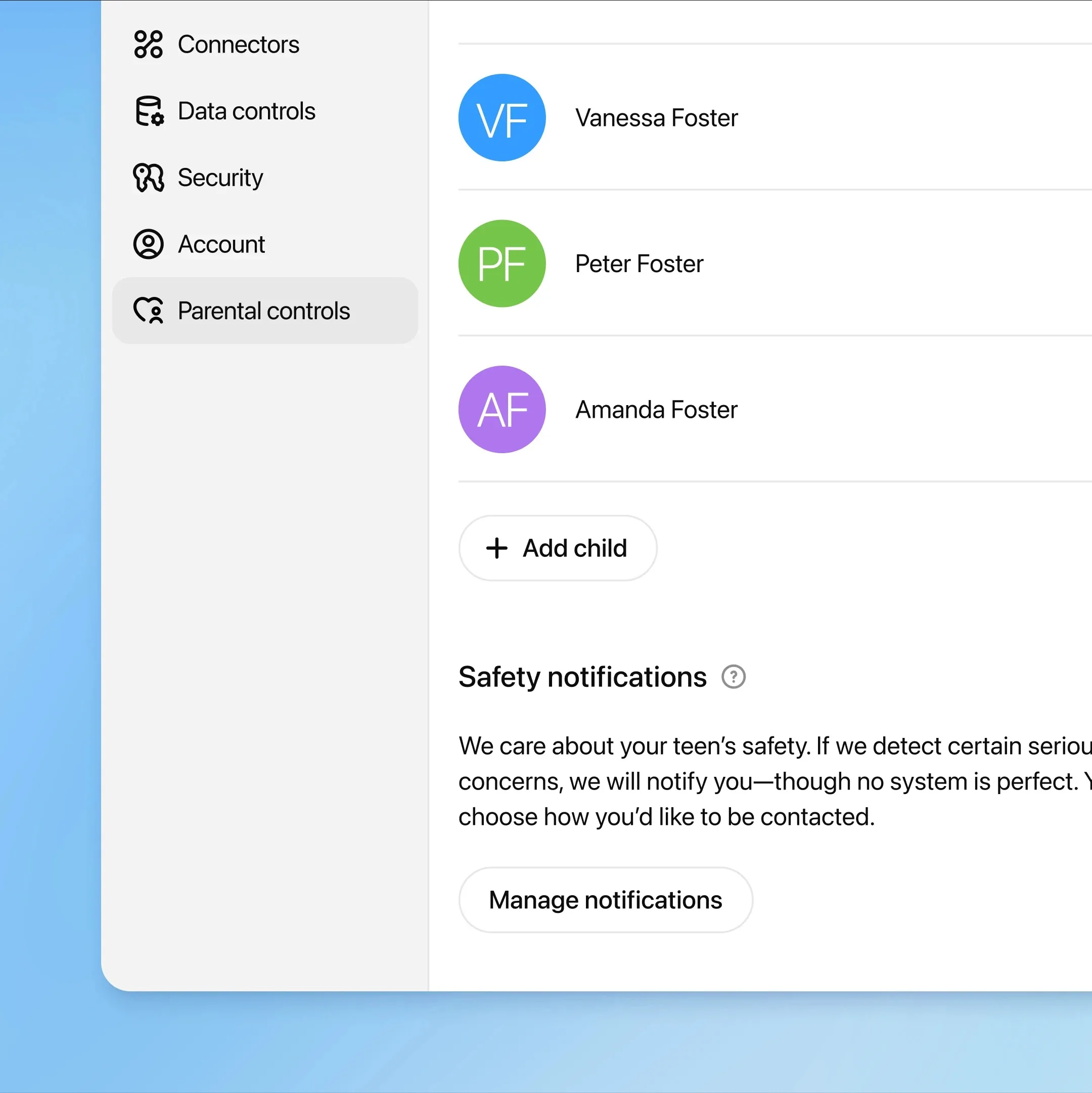Open the Safety notifications help icon

click(733, 677)
